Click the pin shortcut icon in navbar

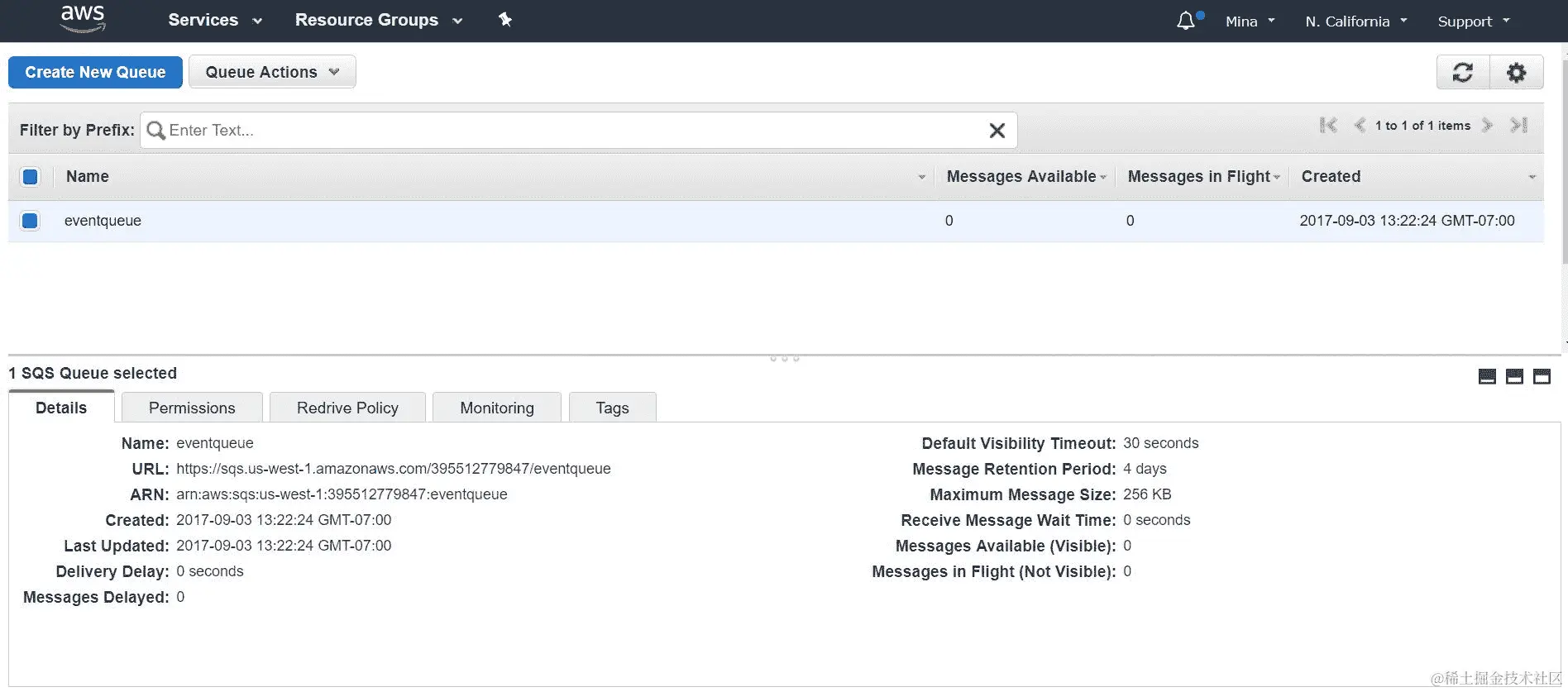[x=505, y=20]
